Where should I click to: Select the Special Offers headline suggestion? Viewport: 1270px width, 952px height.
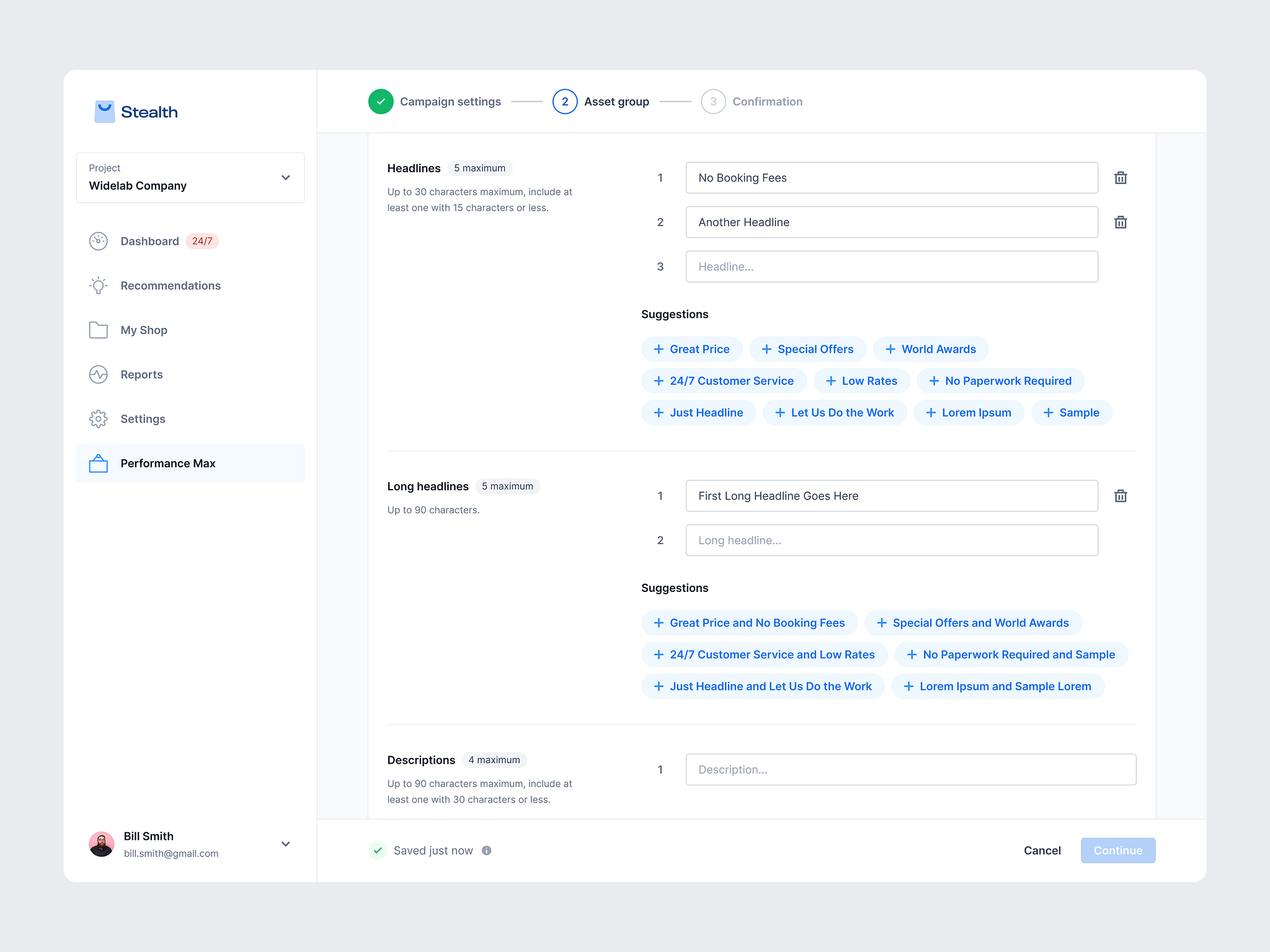pos(806,348)
